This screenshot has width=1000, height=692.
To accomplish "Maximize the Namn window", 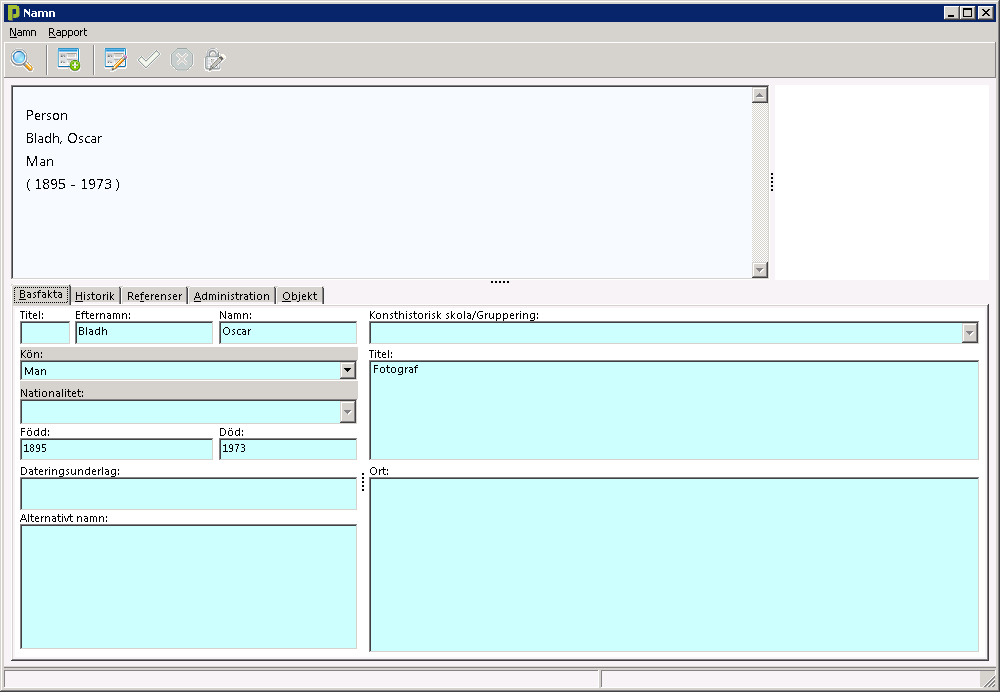I will pos(967,13).
